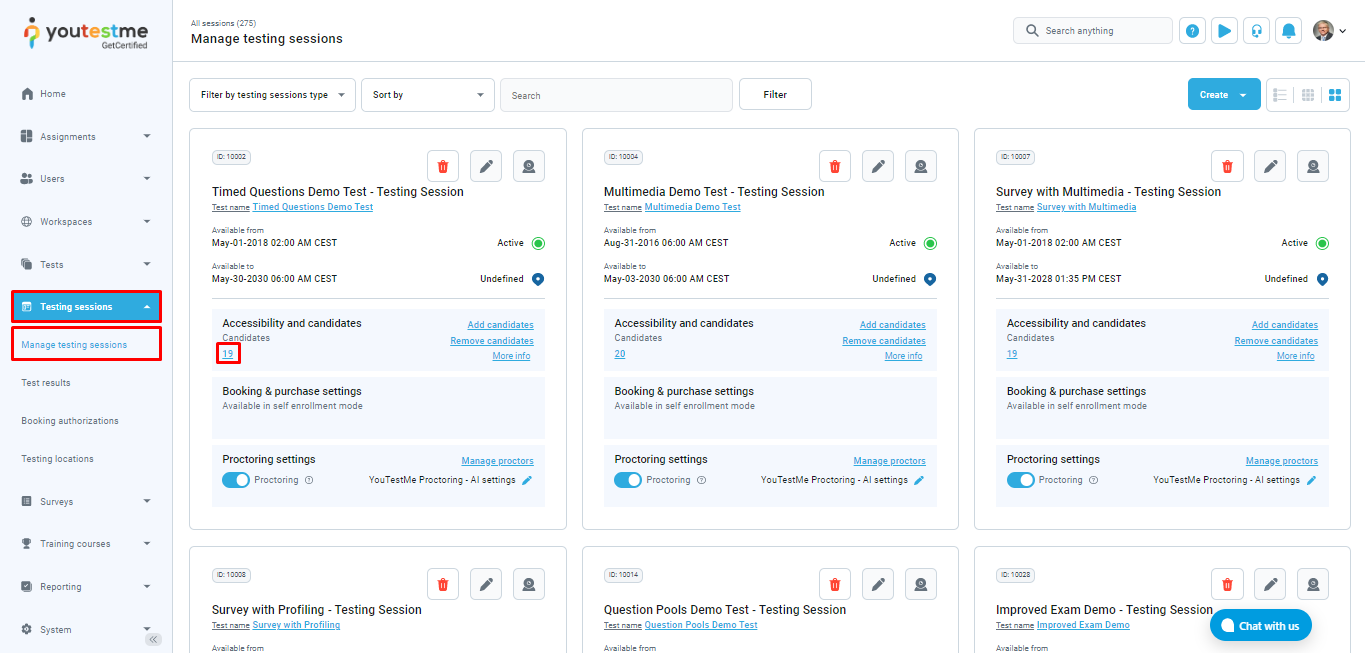Collapse the left sidebar menu

pos(153,639)
